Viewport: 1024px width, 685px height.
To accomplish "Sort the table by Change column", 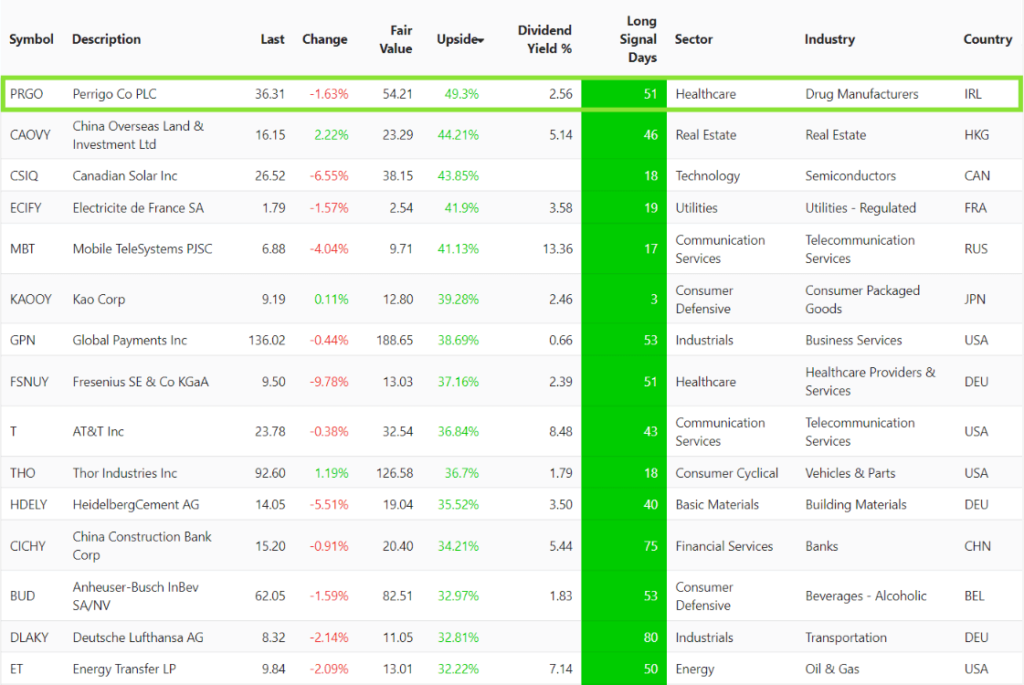I will click(x=325, y=39).
